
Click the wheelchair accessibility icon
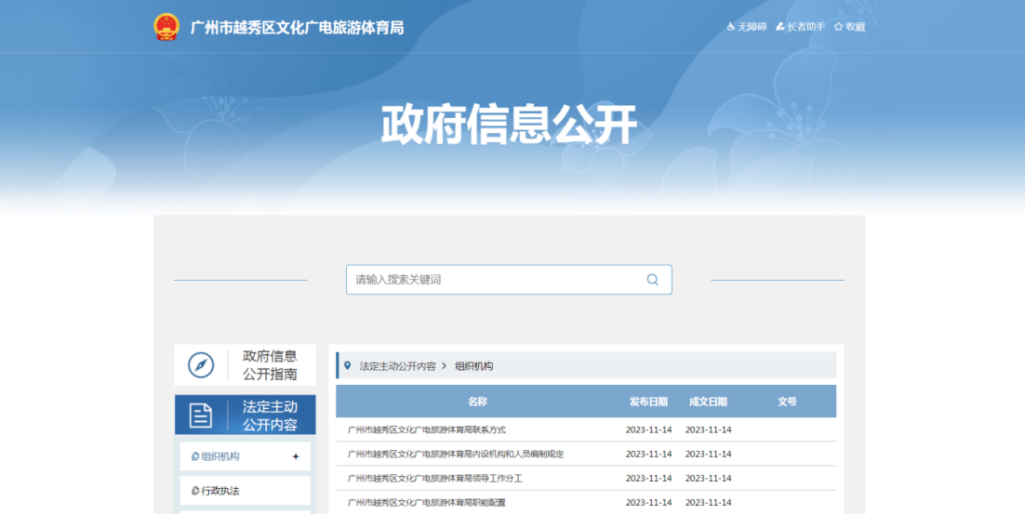point(731,27)
